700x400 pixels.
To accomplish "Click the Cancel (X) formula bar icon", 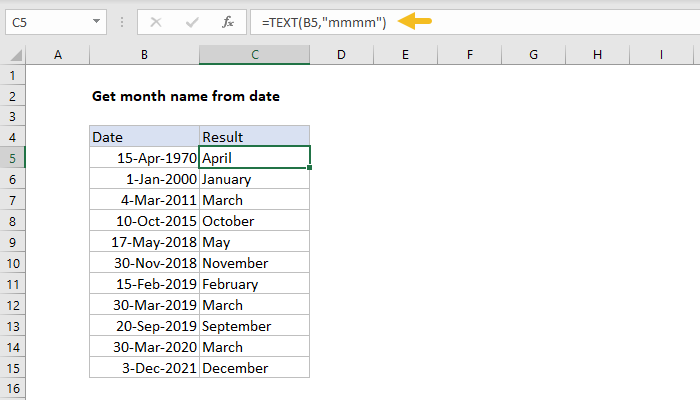I will pyautogui.click(x=154, y=21).
